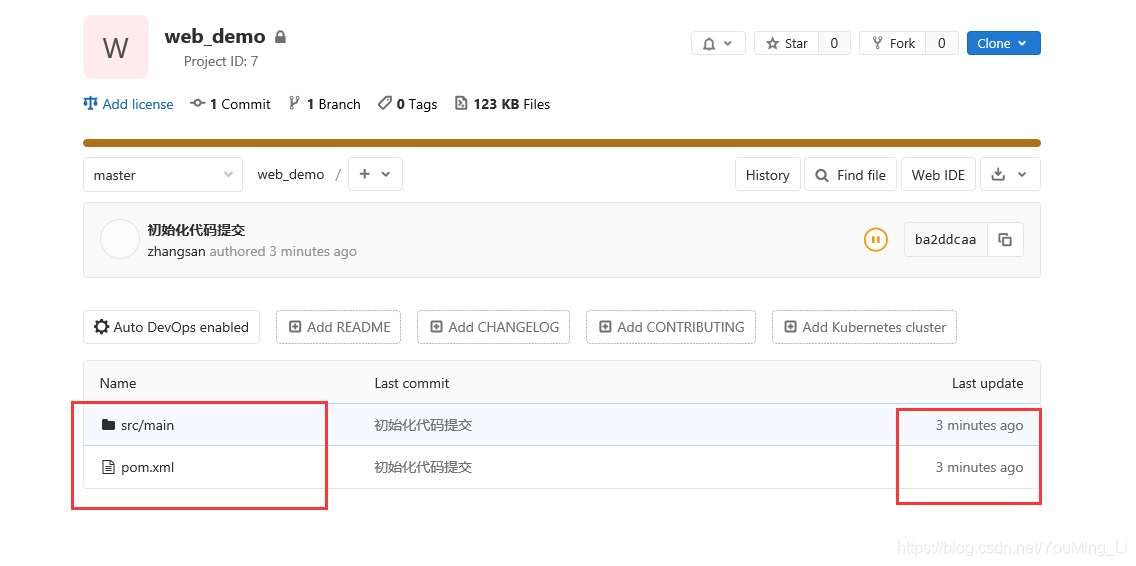Viewport: 1136px width, 566px height.
Task: Open the notification bell dropdown
Action: [x=717, y=43]
